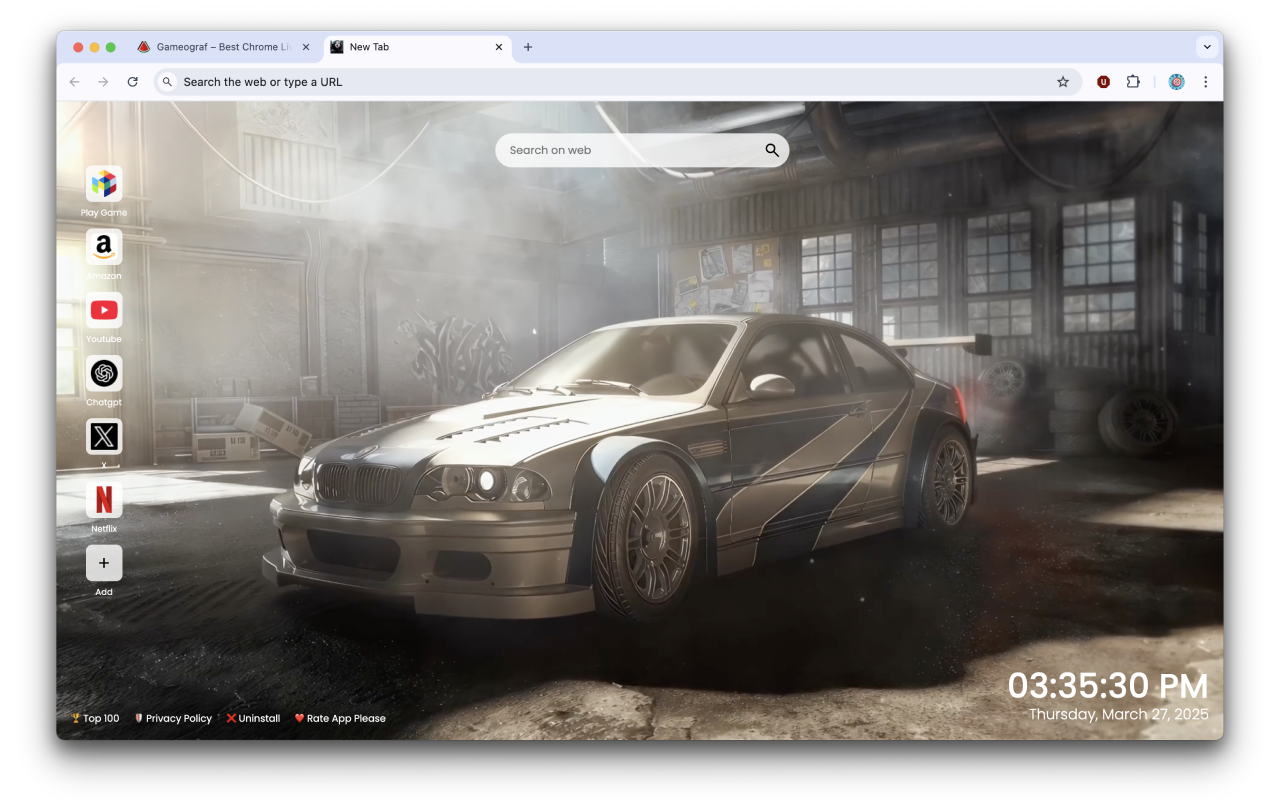Close the New Tab tab

(499, 47)
